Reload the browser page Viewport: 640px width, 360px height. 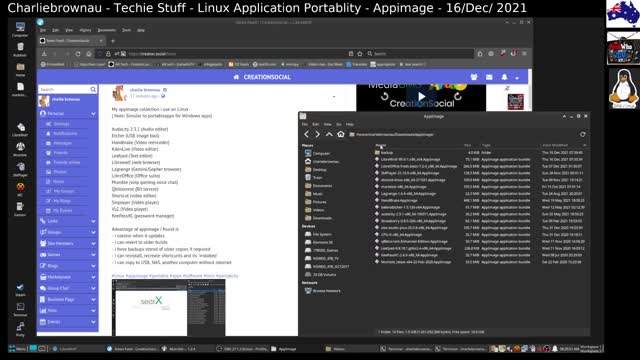click(x=78, y=54)
